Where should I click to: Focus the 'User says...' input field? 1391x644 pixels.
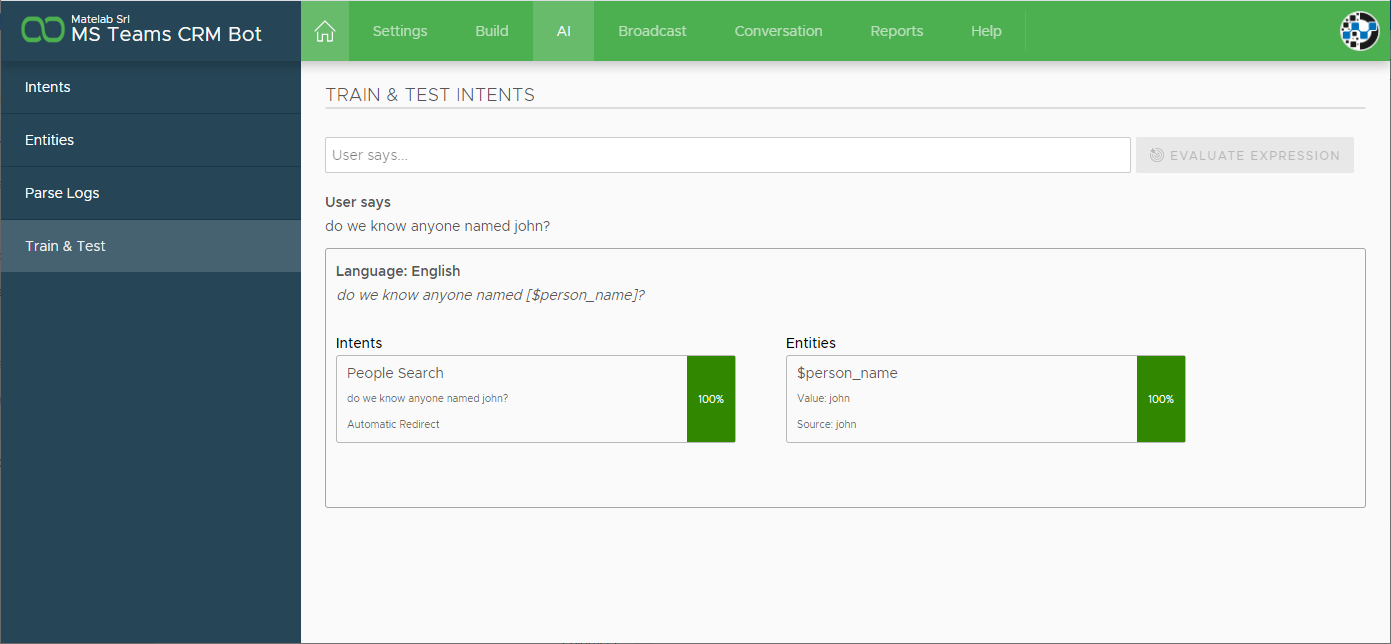point(728,155)
